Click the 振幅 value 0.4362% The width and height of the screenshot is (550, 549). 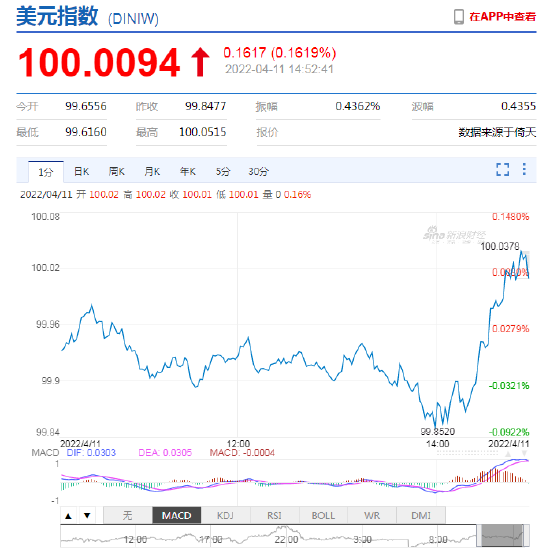pyautogui.click(x=358, y=106)
